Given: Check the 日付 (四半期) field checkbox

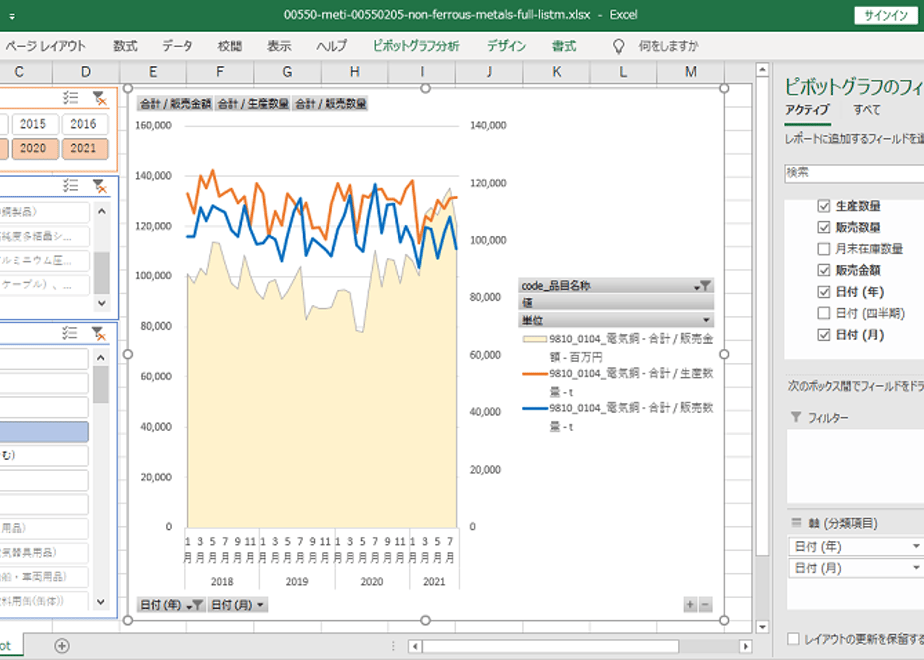Looking at the screenshot, I should (x=824, y=313).
